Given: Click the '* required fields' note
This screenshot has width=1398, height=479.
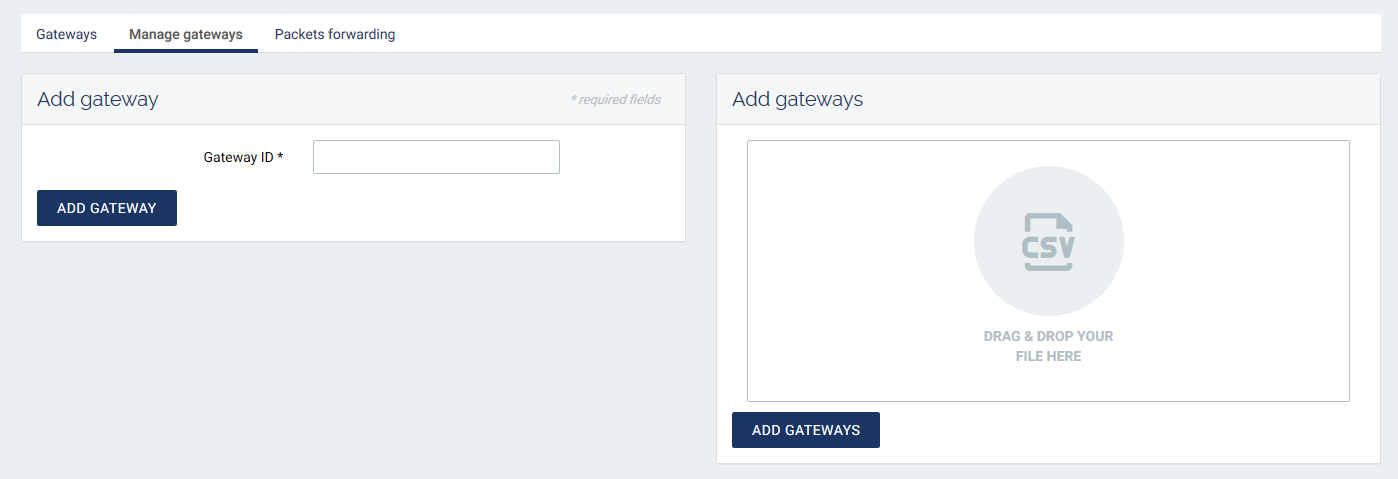Looking at the screenshot, I should 615,99.
